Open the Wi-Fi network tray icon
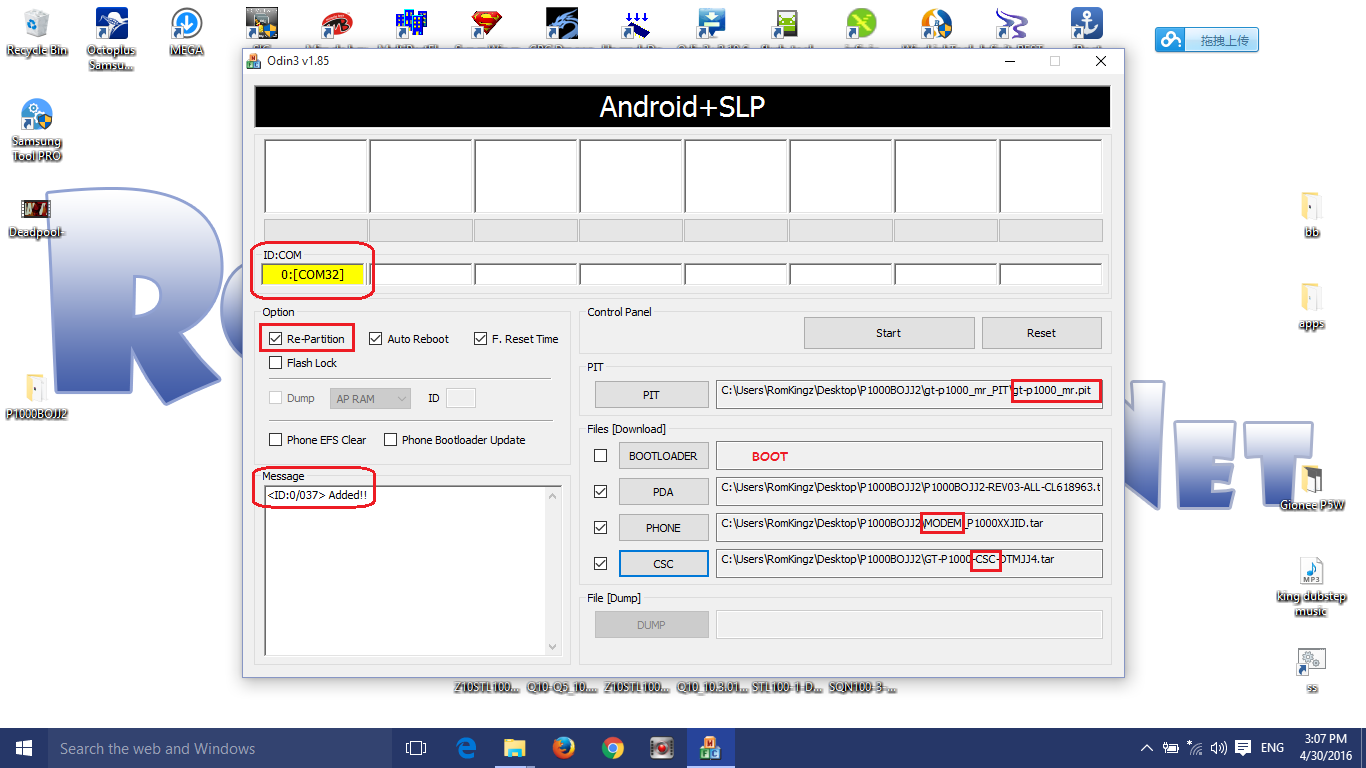The image size is (1366, 768). (x=1195, y=748)
